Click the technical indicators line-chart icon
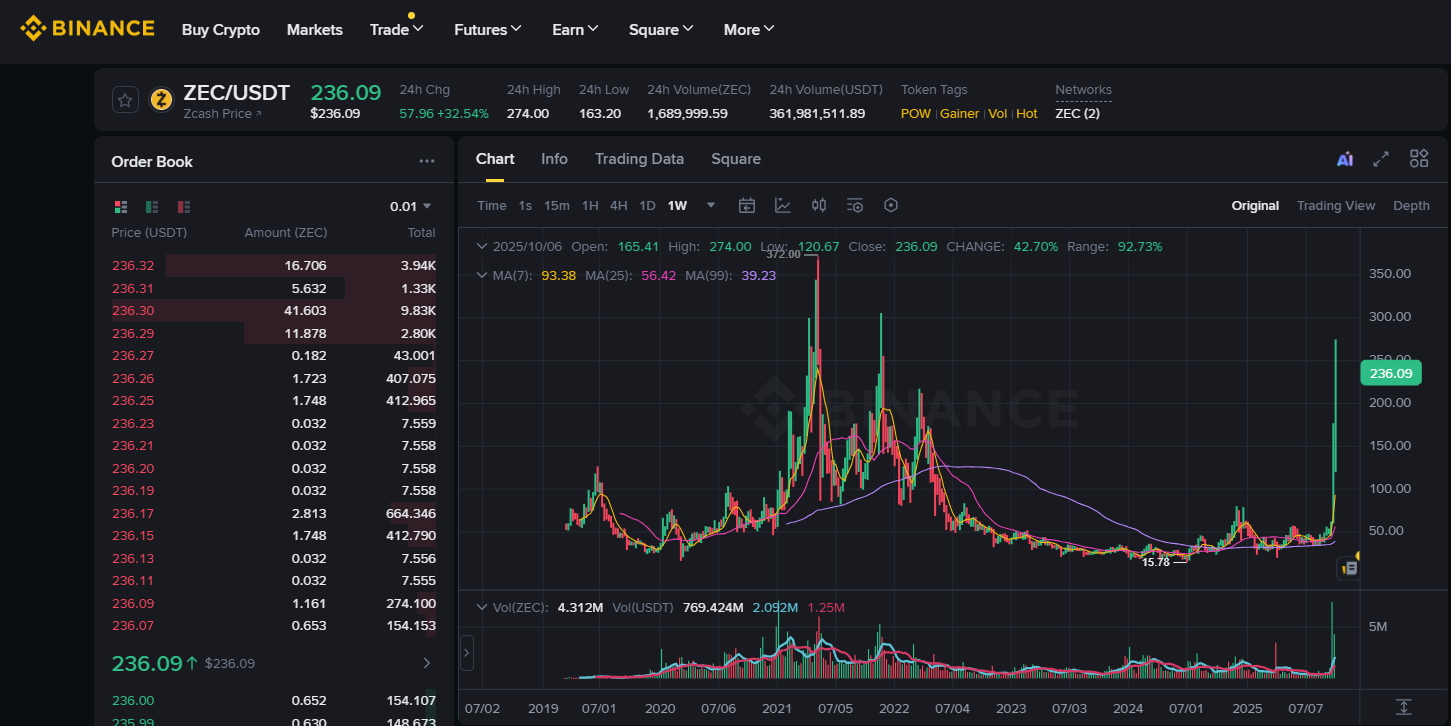 click(x=783, y=206)
